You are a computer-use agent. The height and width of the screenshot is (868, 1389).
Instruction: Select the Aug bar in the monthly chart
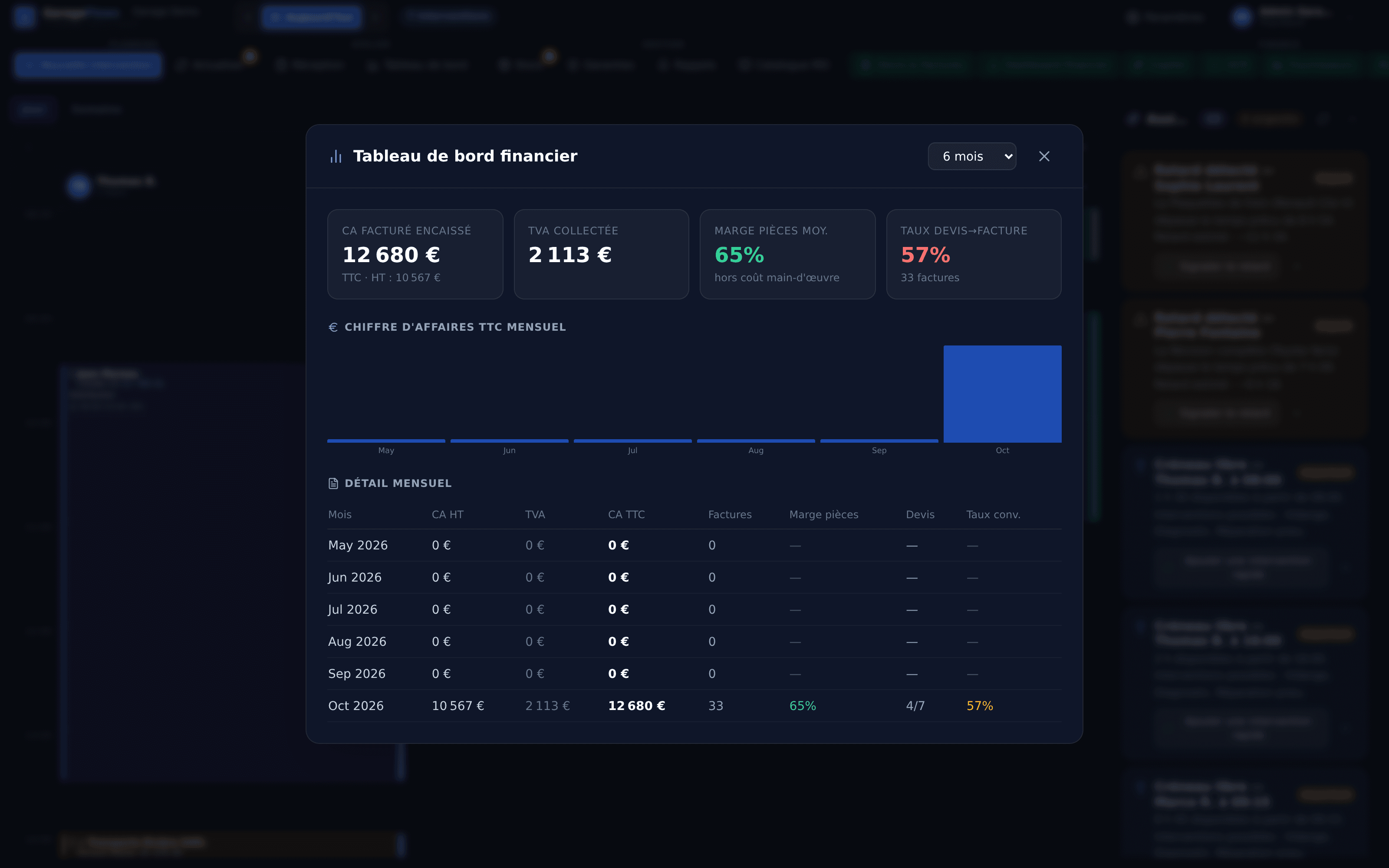[x=756, y=441]
